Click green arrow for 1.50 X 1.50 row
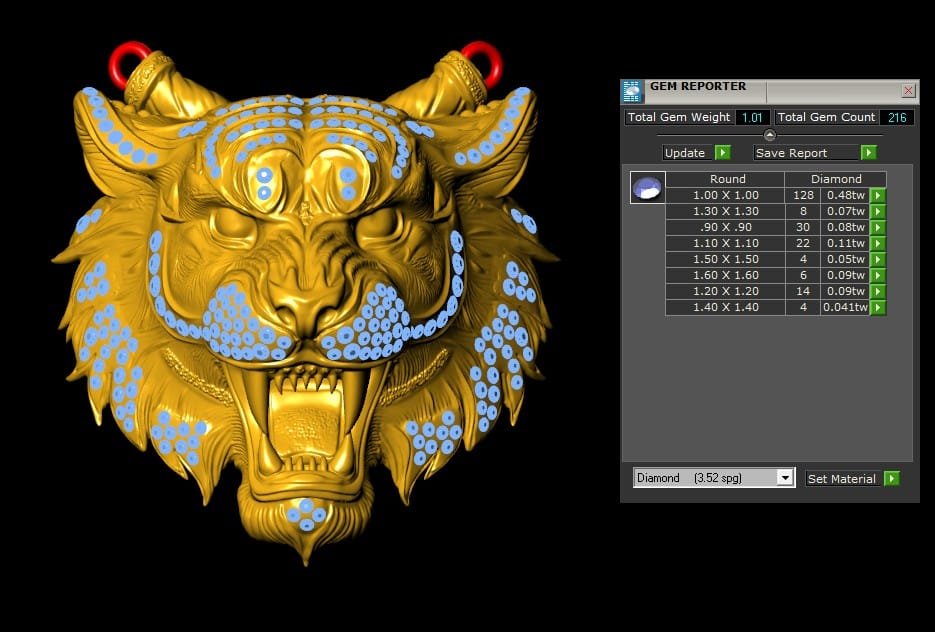The width and height of the screenshot is (935, 632). 878,260
